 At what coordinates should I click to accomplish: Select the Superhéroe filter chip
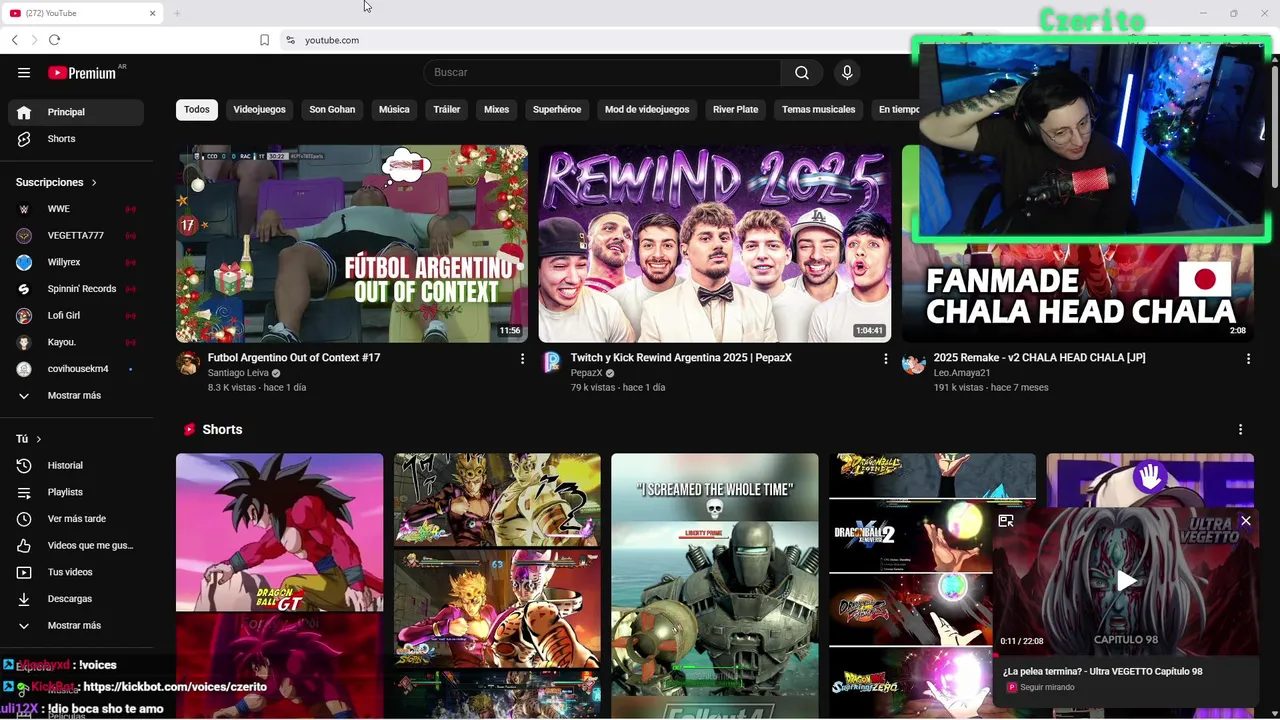point(557,109)
